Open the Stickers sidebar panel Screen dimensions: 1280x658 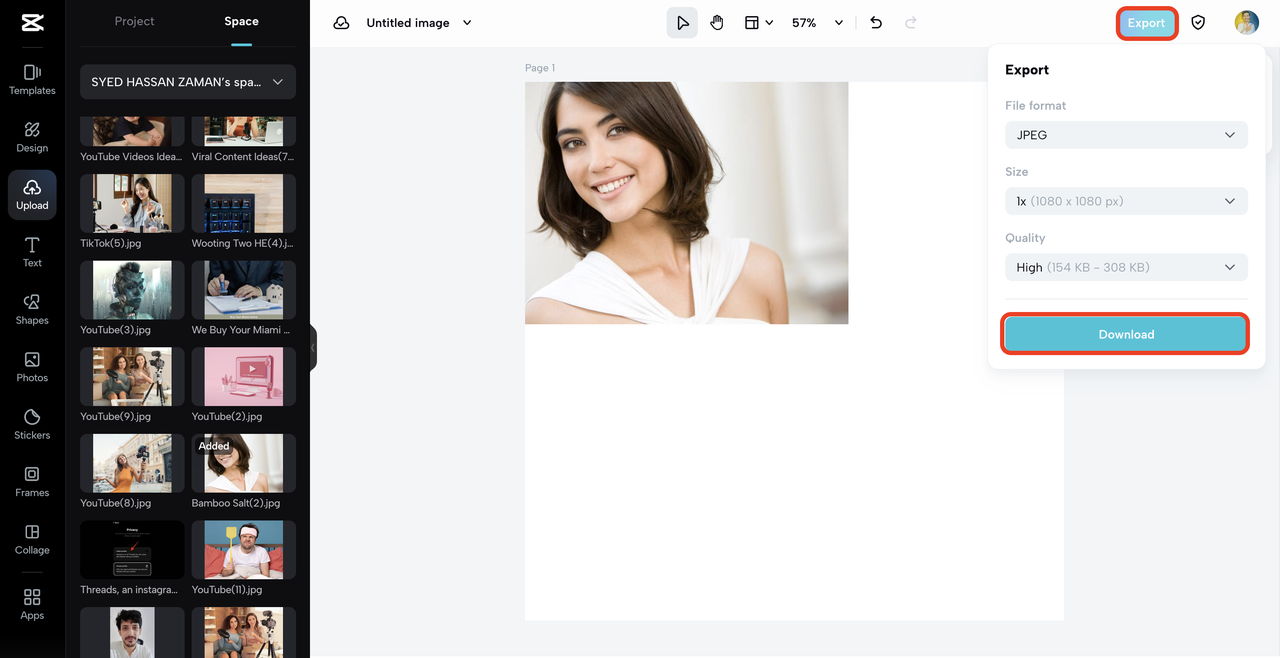pos(32,424)
